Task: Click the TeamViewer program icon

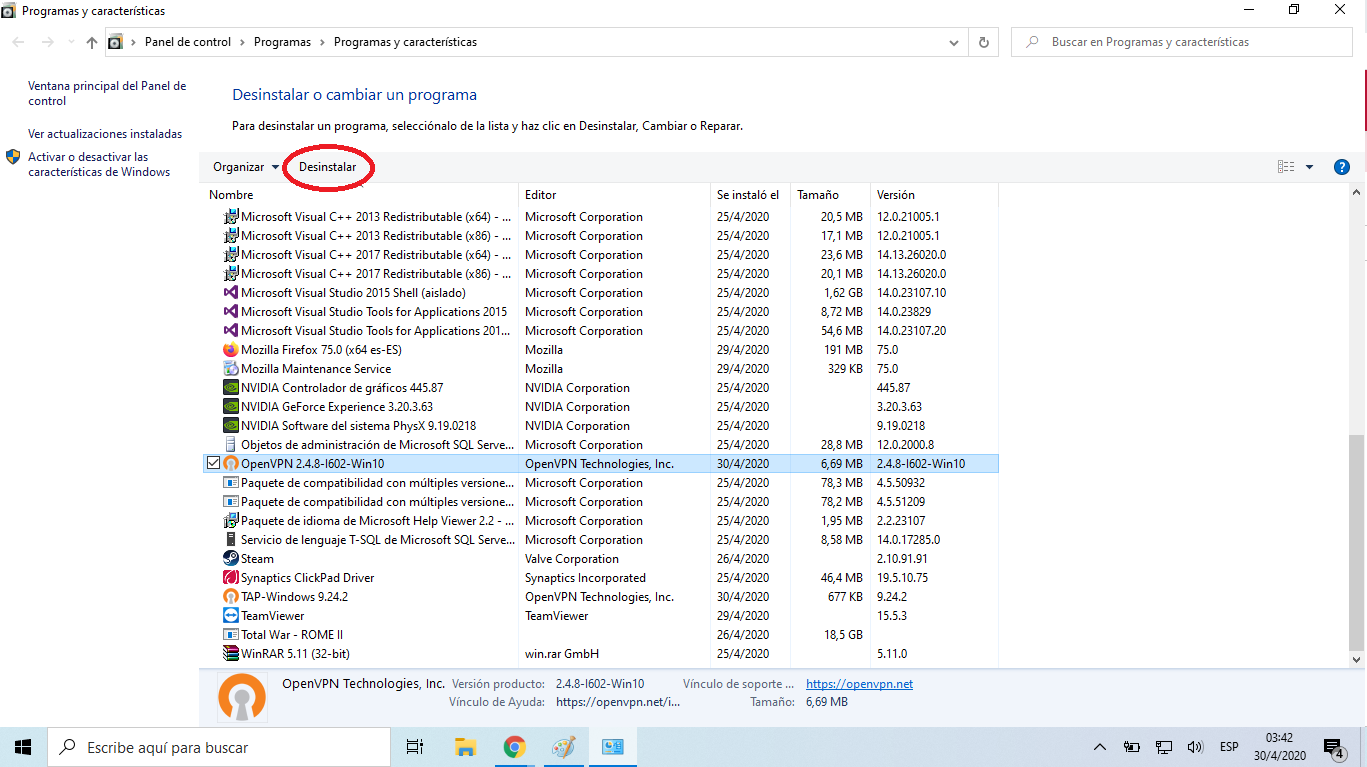Action: (231, 616)
